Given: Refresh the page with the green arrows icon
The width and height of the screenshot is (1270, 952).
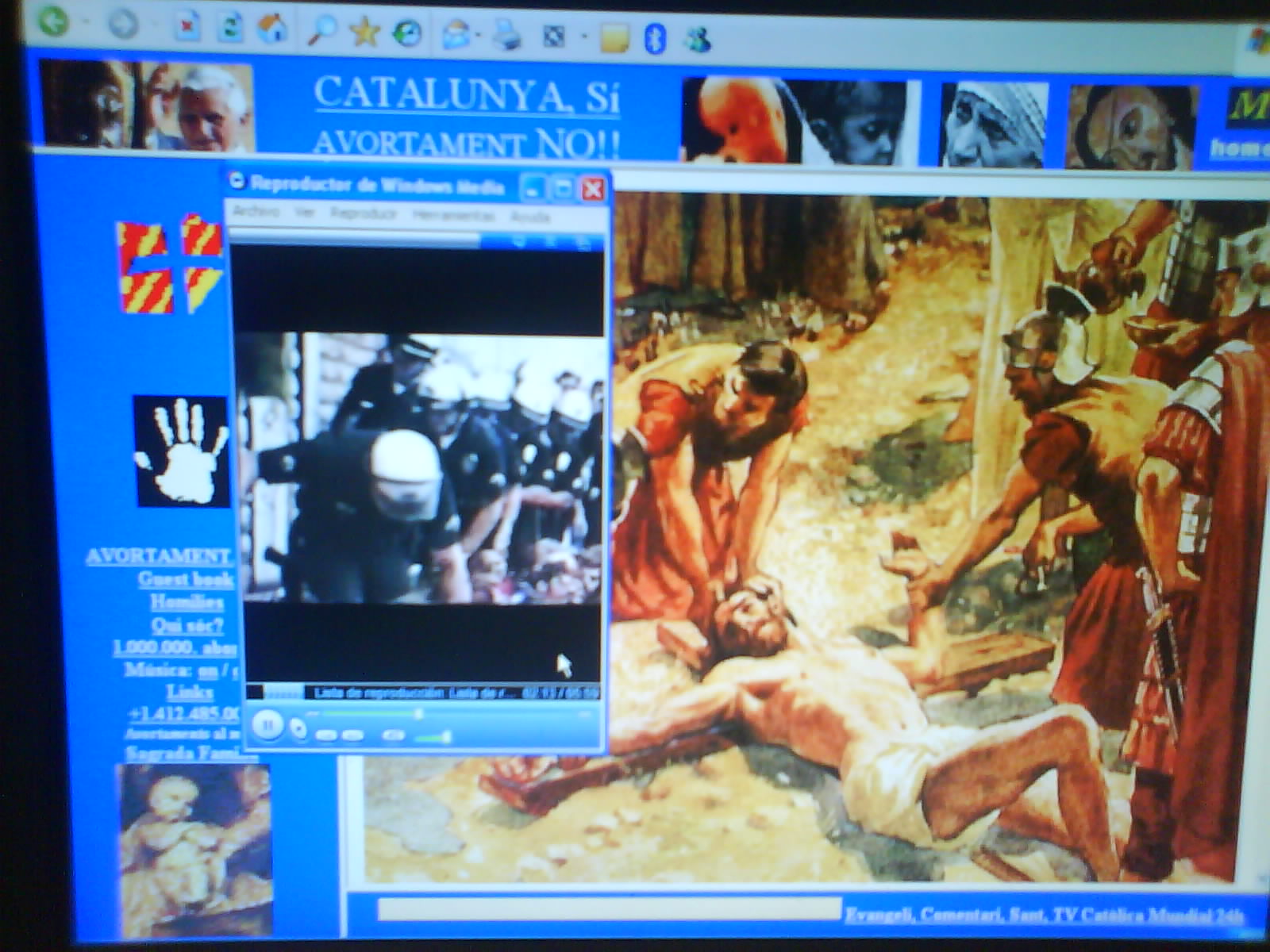Looking at the screenshot, I should pyautogui.click(x=230, y=28).
